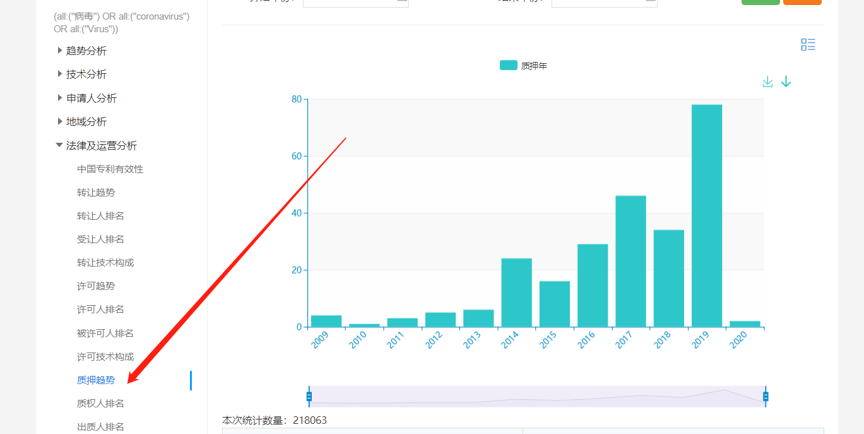
Task: Click the right range slider handle
Action: coord(765,397)
